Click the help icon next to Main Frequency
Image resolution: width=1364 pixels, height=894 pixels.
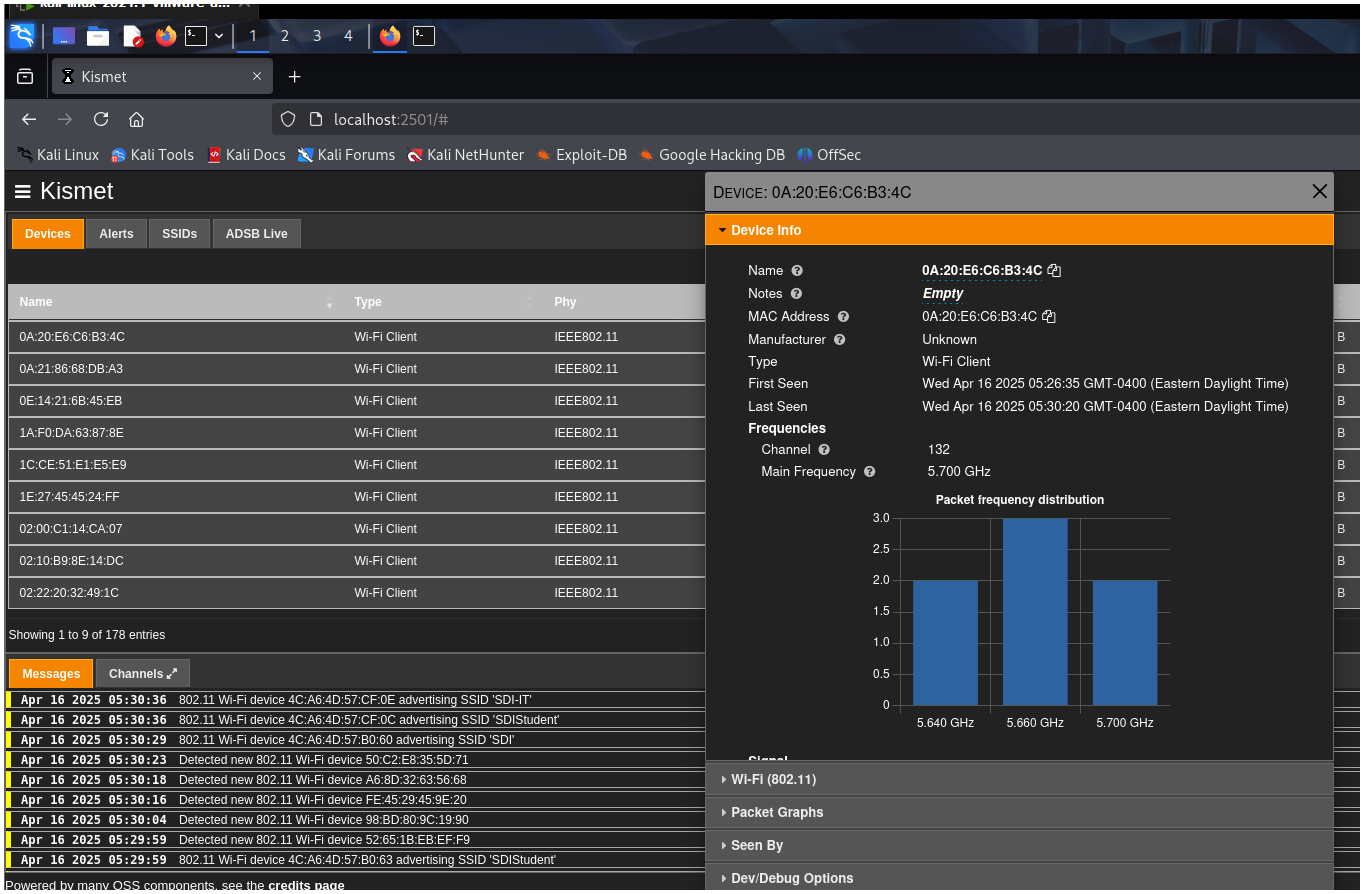click(x=869, y=472)
